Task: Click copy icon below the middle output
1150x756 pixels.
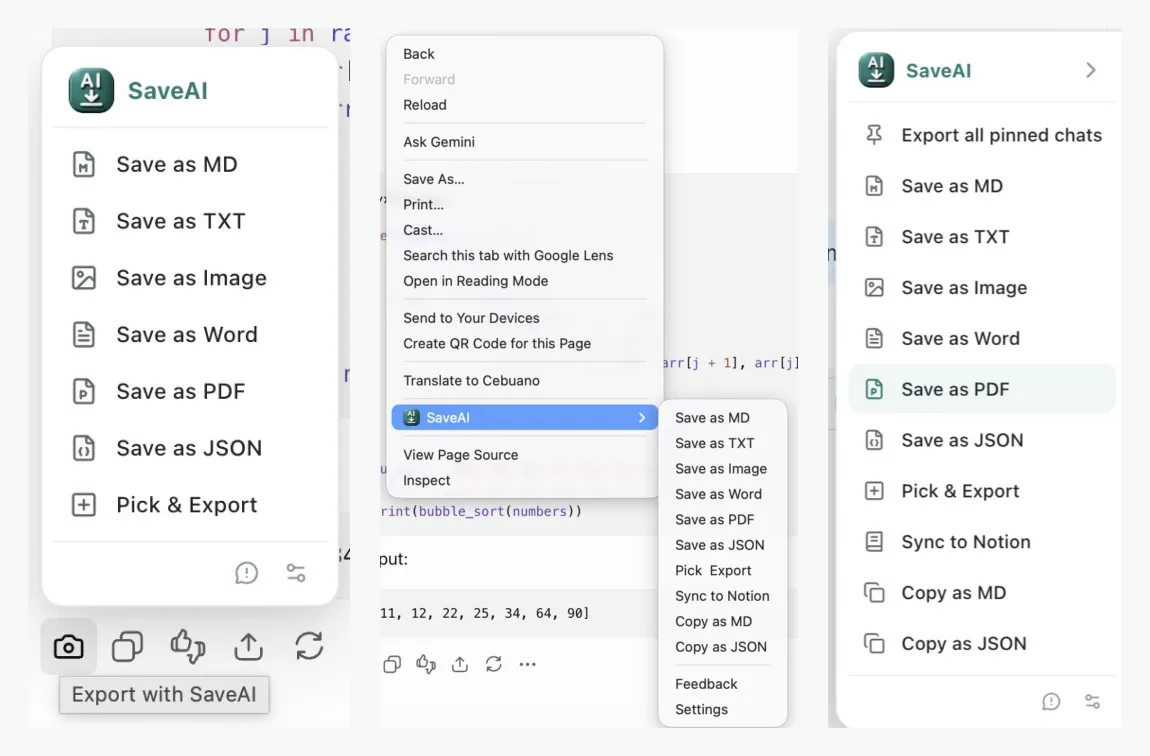Action: pyautogui.click(x=392, y=664)
